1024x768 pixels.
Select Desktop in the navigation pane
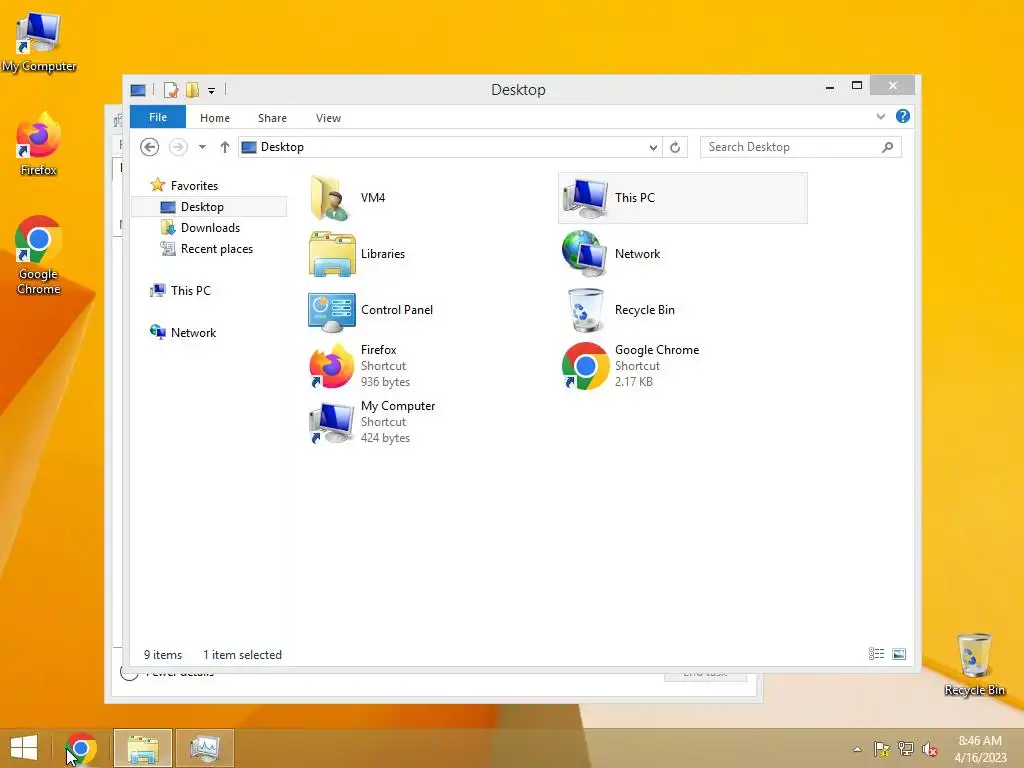tap(209, 206)
